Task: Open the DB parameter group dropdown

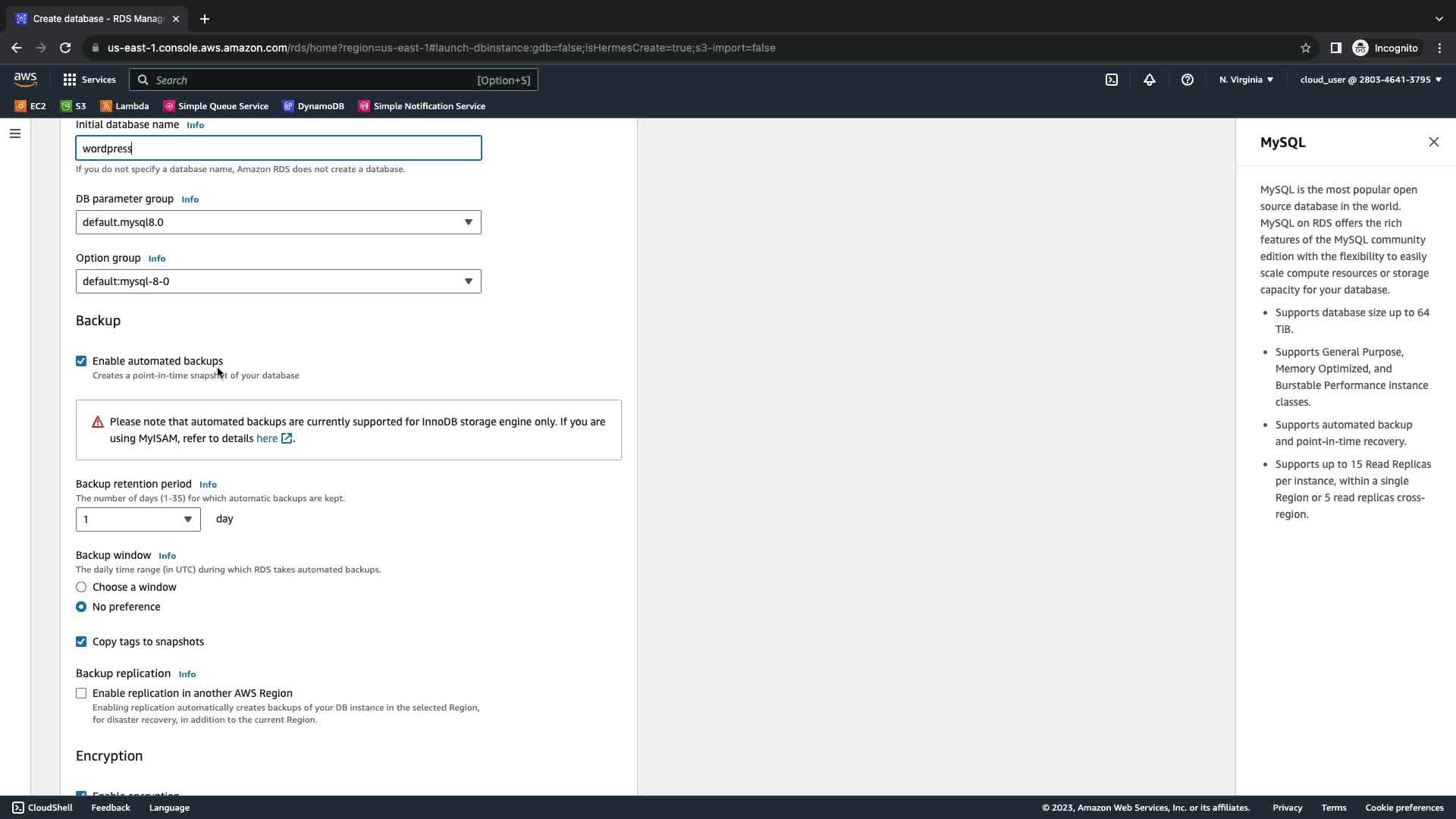Action: [x=278, y=222]
